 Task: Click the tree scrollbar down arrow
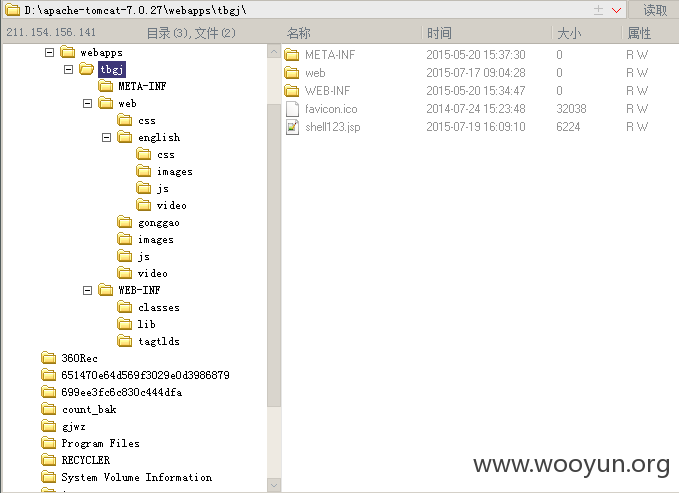(274, 485)
